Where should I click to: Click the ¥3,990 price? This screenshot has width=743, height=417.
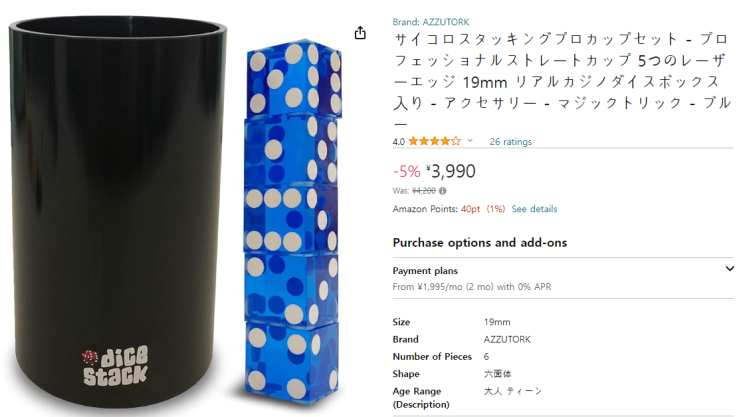451,171
